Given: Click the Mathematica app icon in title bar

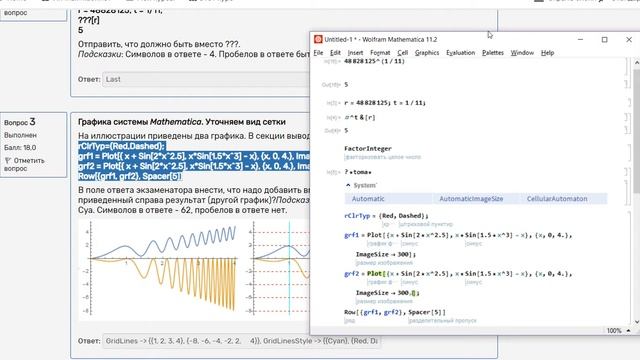Looking at the screenshot, I should tap(318, 39).
